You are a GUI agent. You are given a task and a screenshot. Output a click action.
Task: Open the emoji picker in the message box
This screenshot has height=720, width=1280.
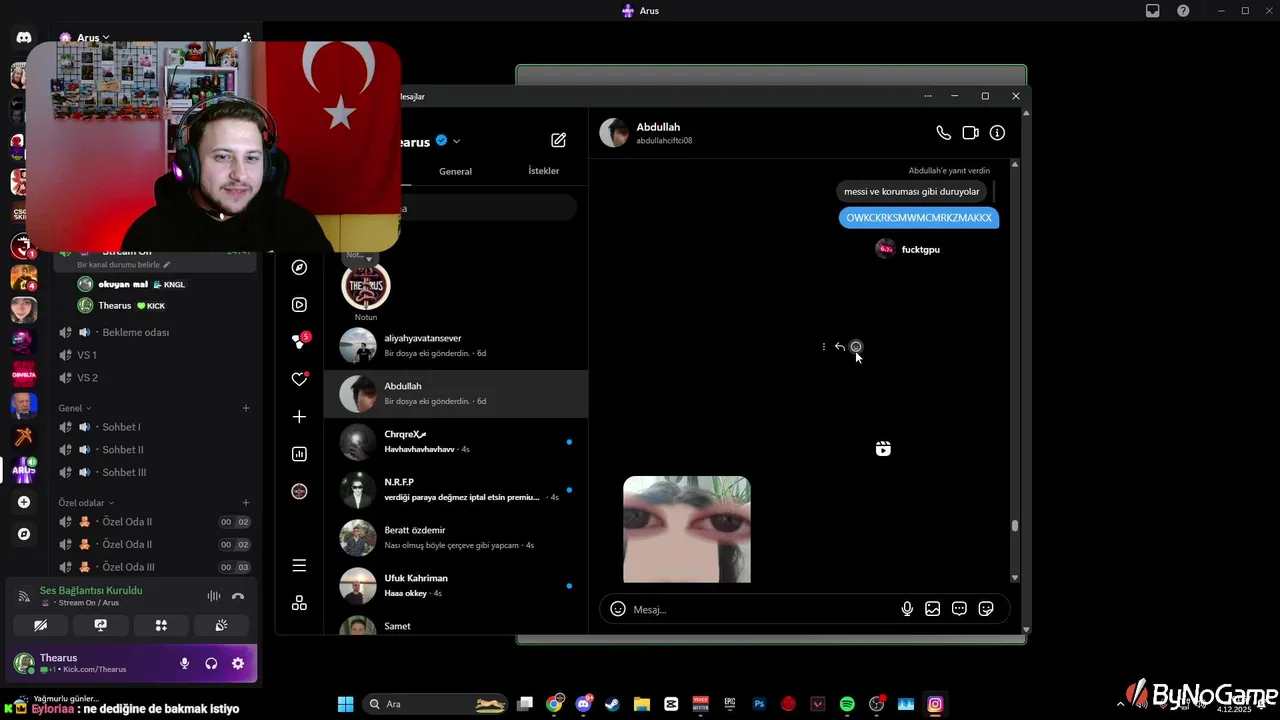click(x=618, y=609)
